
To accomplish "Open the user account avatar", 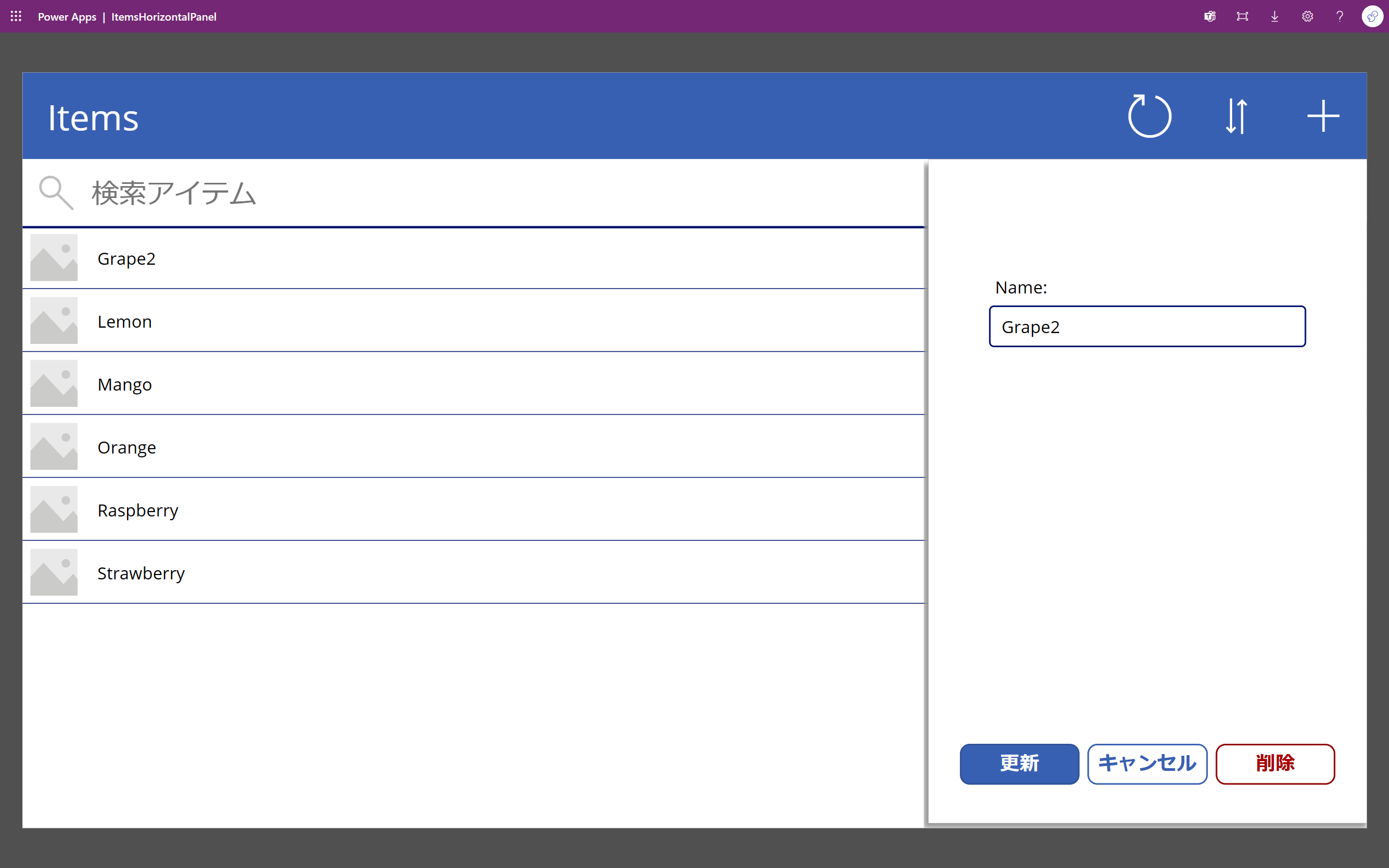I will pos(1372,17).
